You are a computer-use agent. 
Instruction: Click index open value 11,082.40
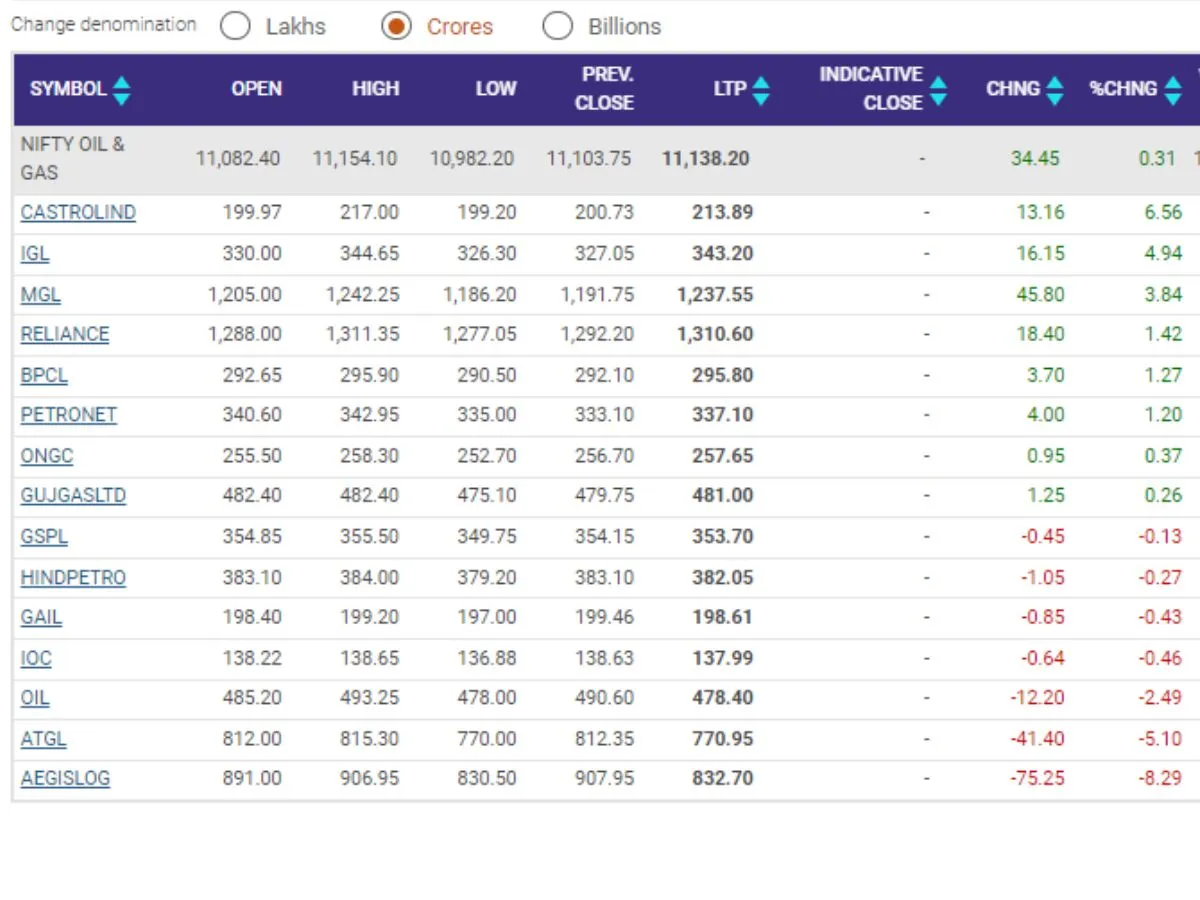(x=238, y=159)
